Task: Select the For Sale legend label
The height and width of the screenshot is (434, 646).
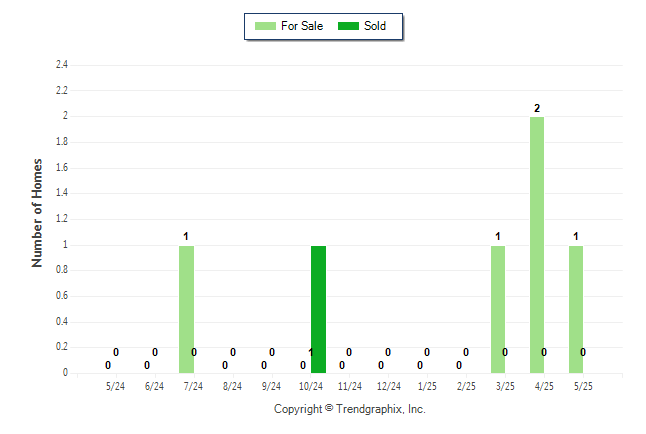Action: (302, 26)
